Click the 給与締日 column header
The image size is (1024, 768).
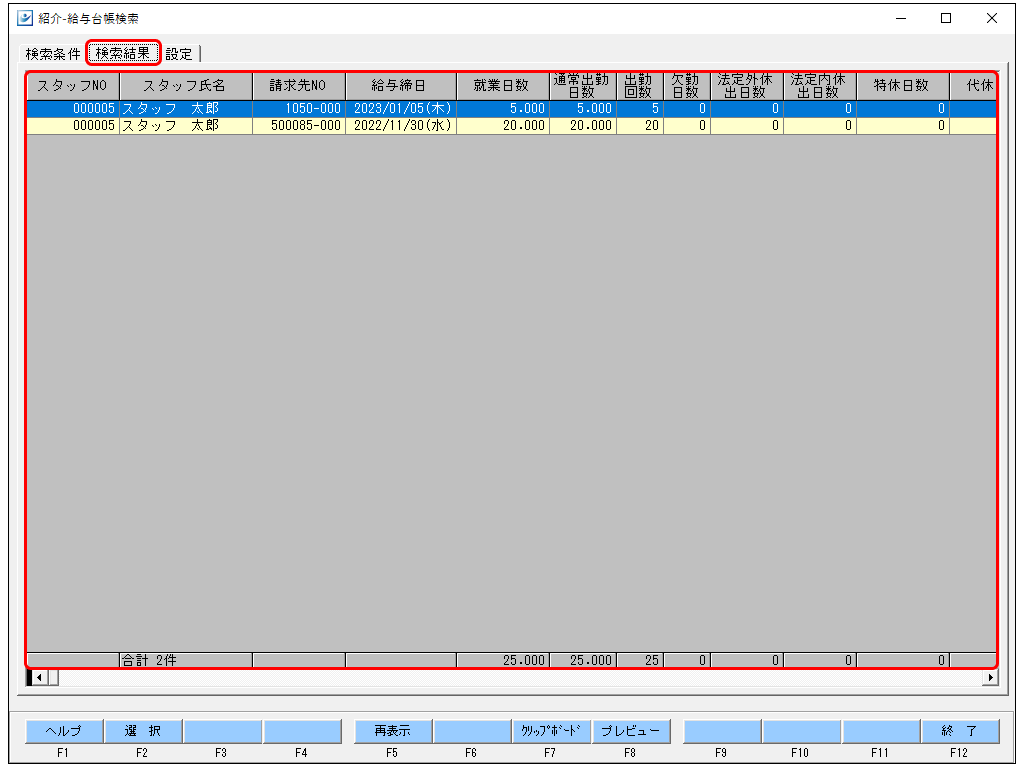coord(401,86)
